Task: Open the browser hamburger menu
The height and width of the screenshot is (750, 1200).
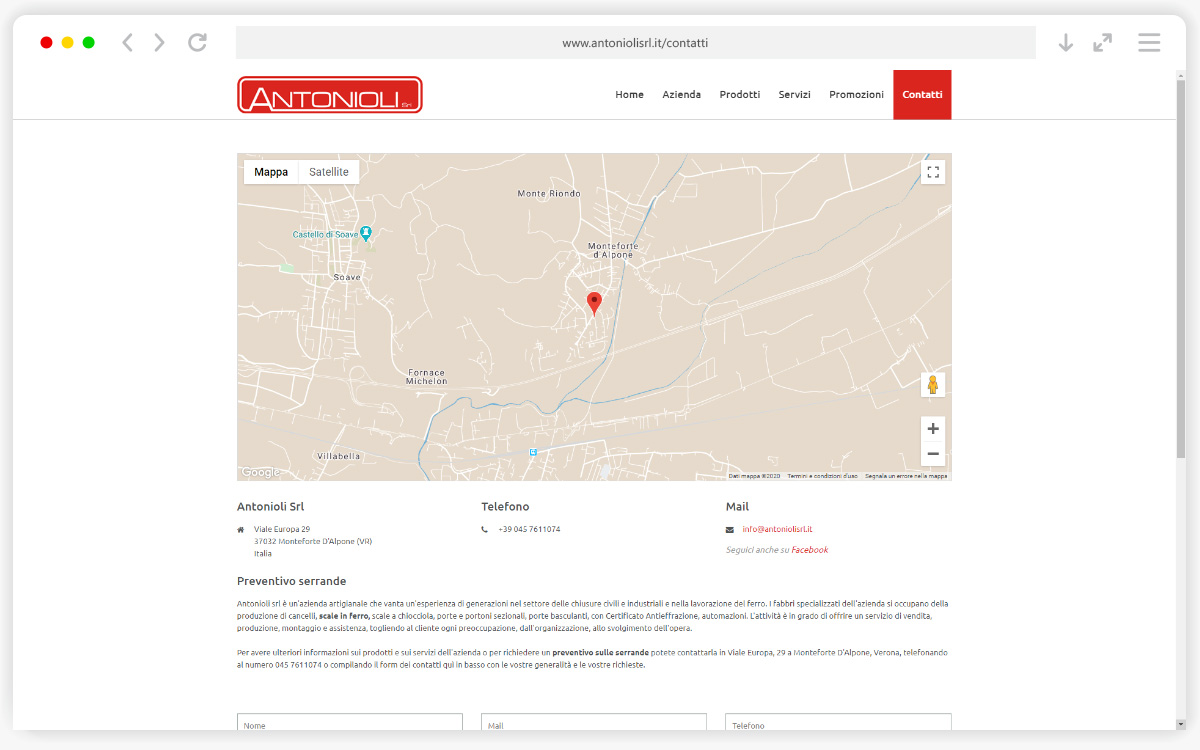Action: point(1149,42)
